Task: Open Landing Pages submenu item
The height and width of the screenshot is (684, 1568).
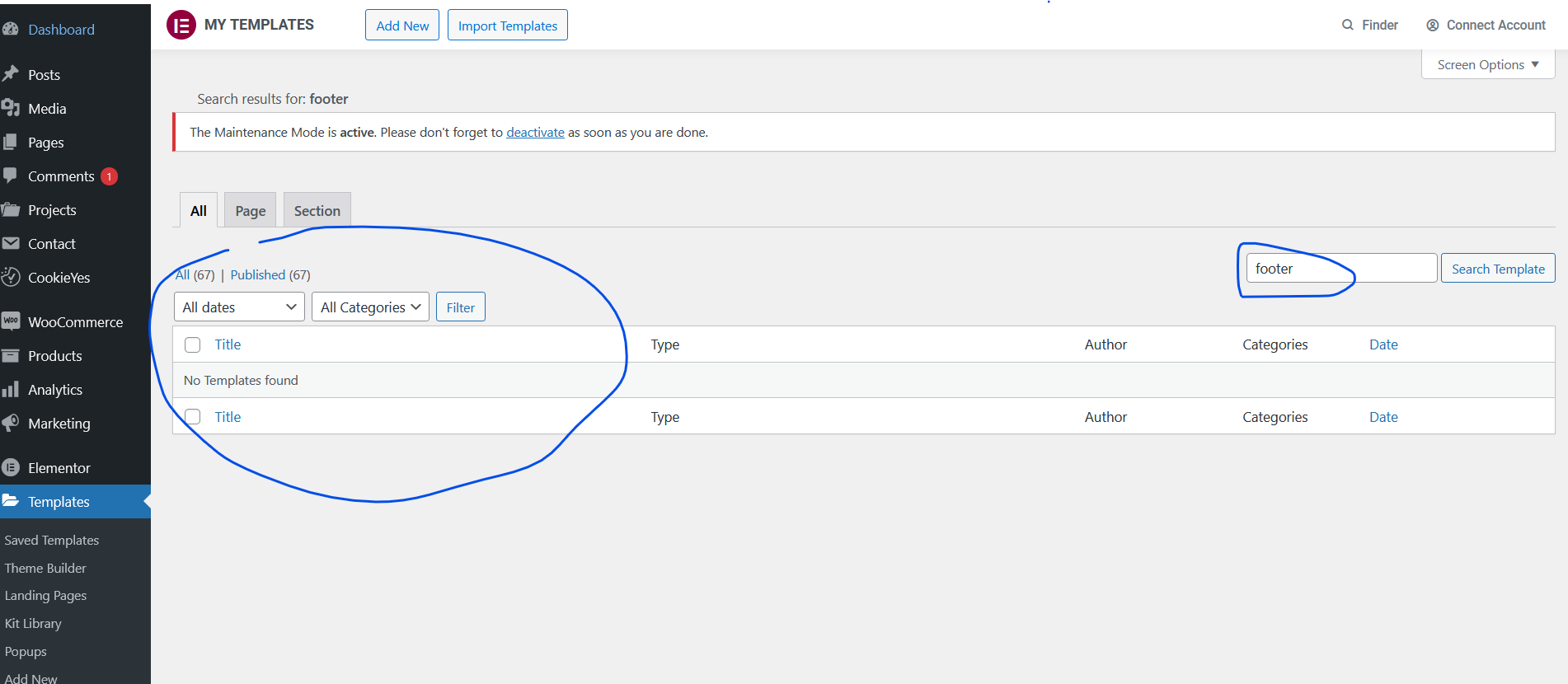Action: [45, 595]
